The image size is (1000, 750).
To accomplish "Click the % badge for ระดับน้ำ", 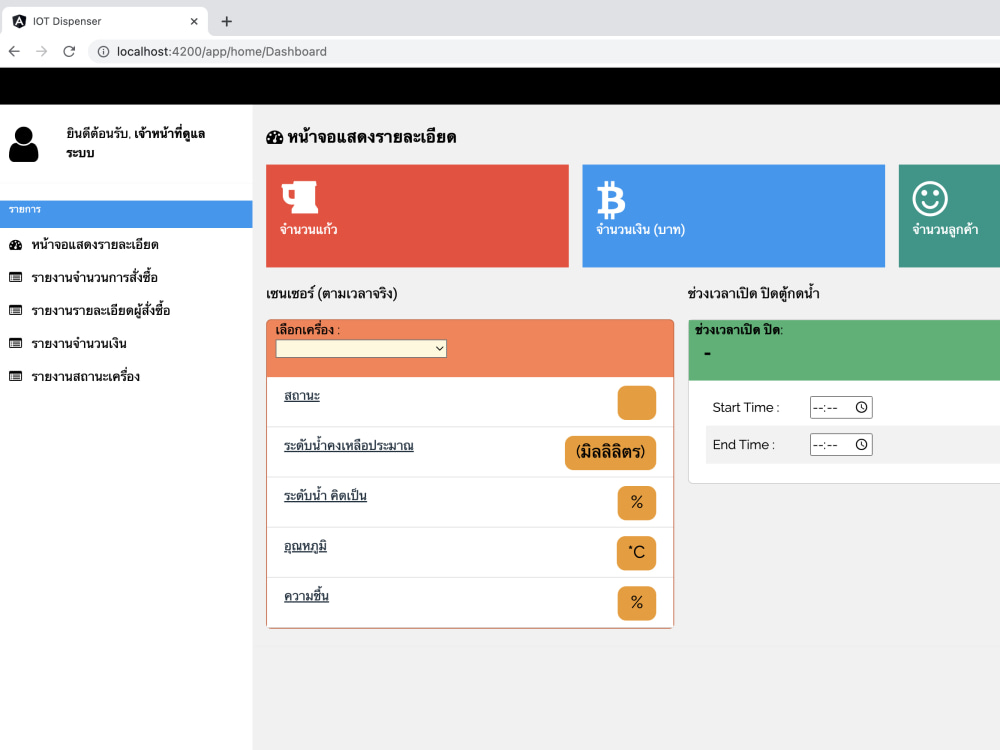I will pos(636,503).
